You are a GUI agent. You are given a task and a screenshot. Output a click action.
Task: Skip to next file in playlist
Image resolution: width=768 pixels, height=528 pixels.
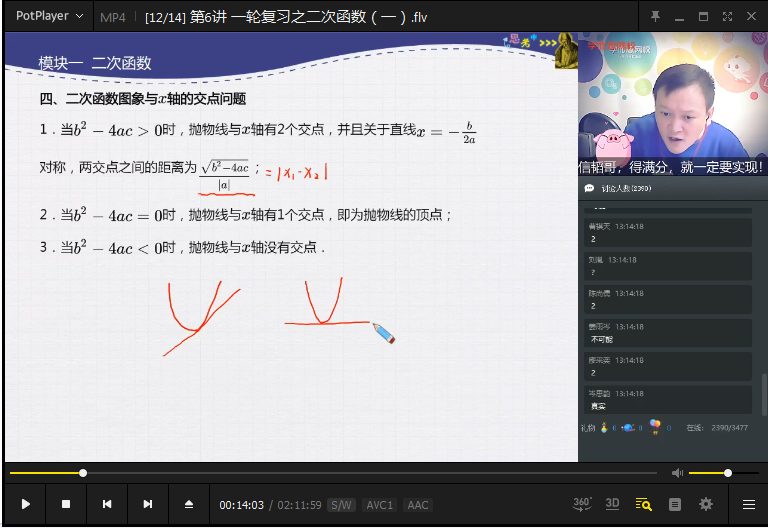point(148,505)
